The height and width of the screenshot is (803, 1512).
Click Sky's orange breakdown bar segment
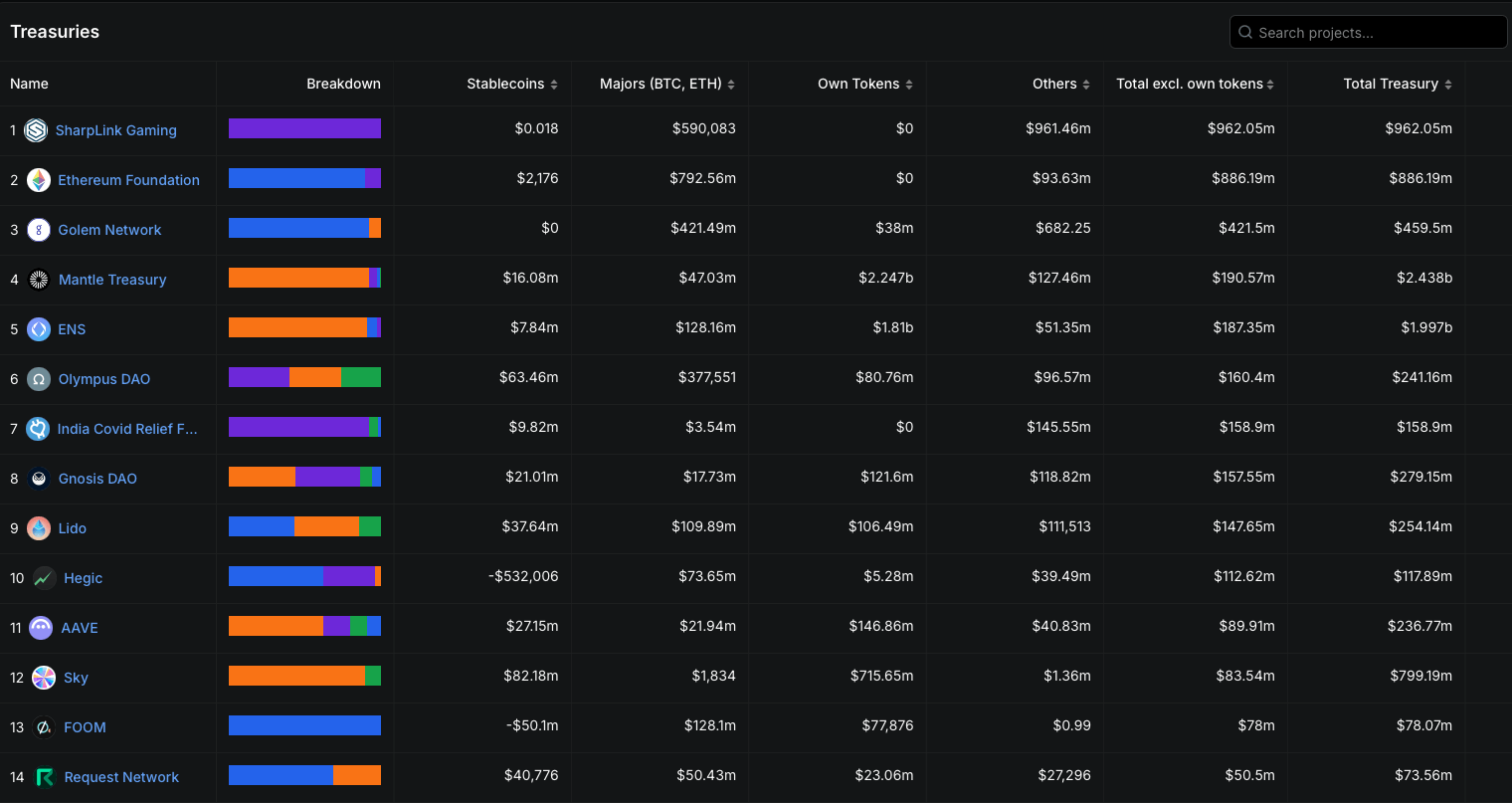[296, 676]
